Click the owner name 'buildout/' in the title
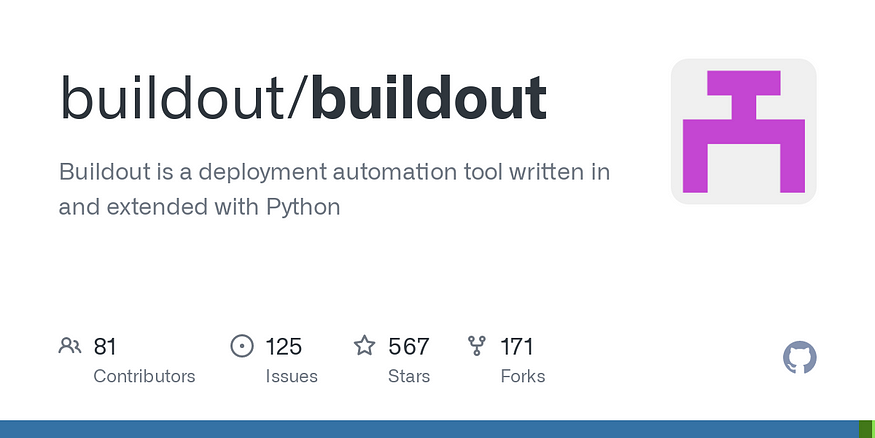Screen dimensions: 875x438 tap(185, 98)
